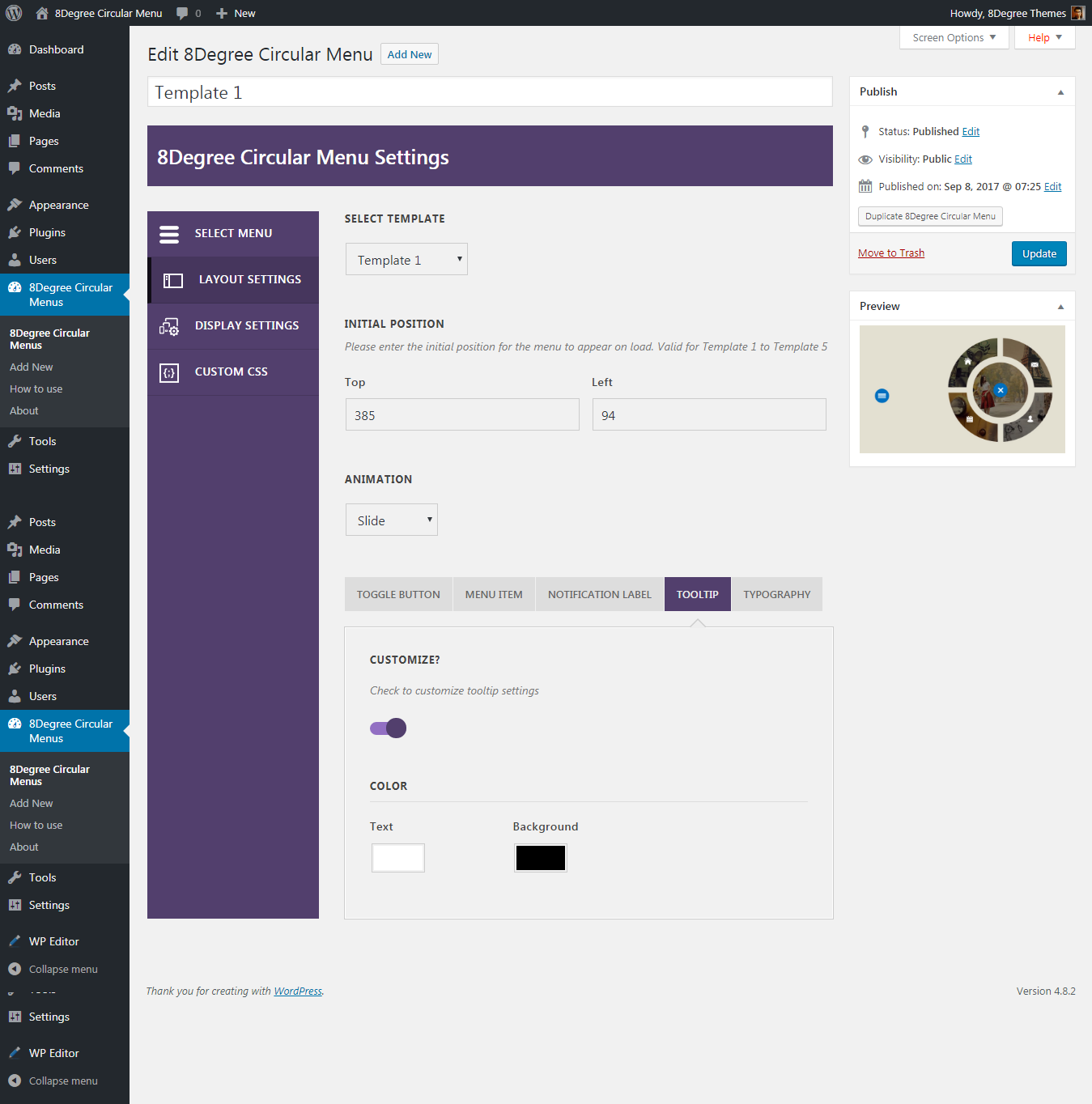This screenshot has width=1092, height=1104.
Task: Click the eye icon next to Visibility
Action: 865,159
